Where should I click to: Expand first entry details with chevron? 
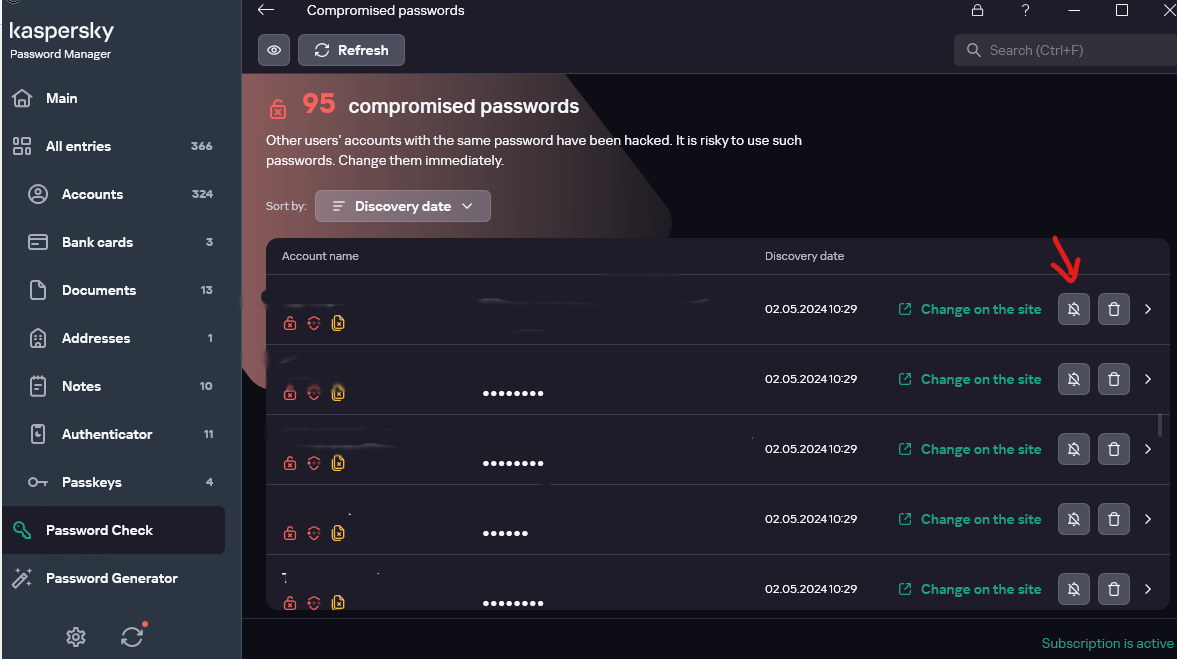coord(1148,310)
